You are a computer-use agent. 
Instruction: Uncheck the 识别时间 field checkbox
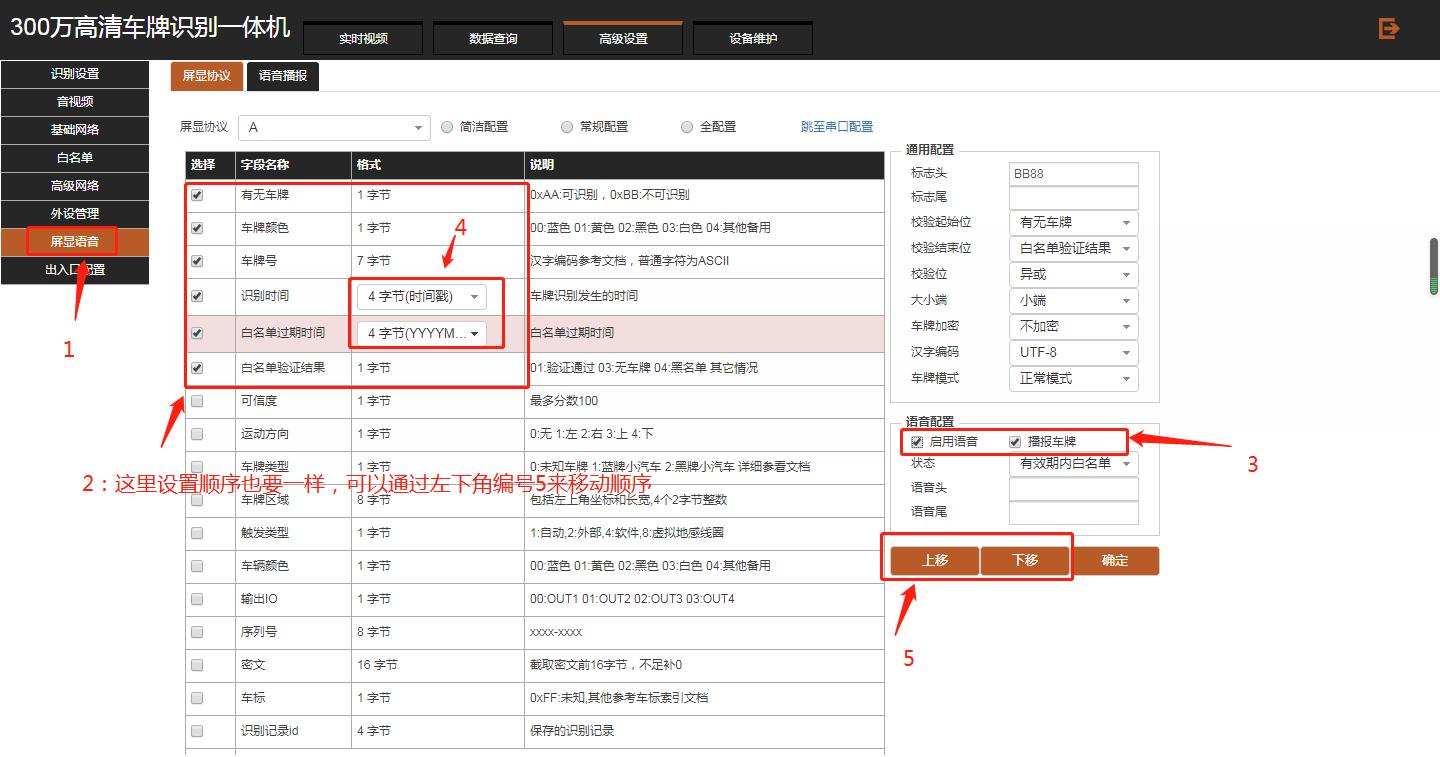click(x=197, y=296)
